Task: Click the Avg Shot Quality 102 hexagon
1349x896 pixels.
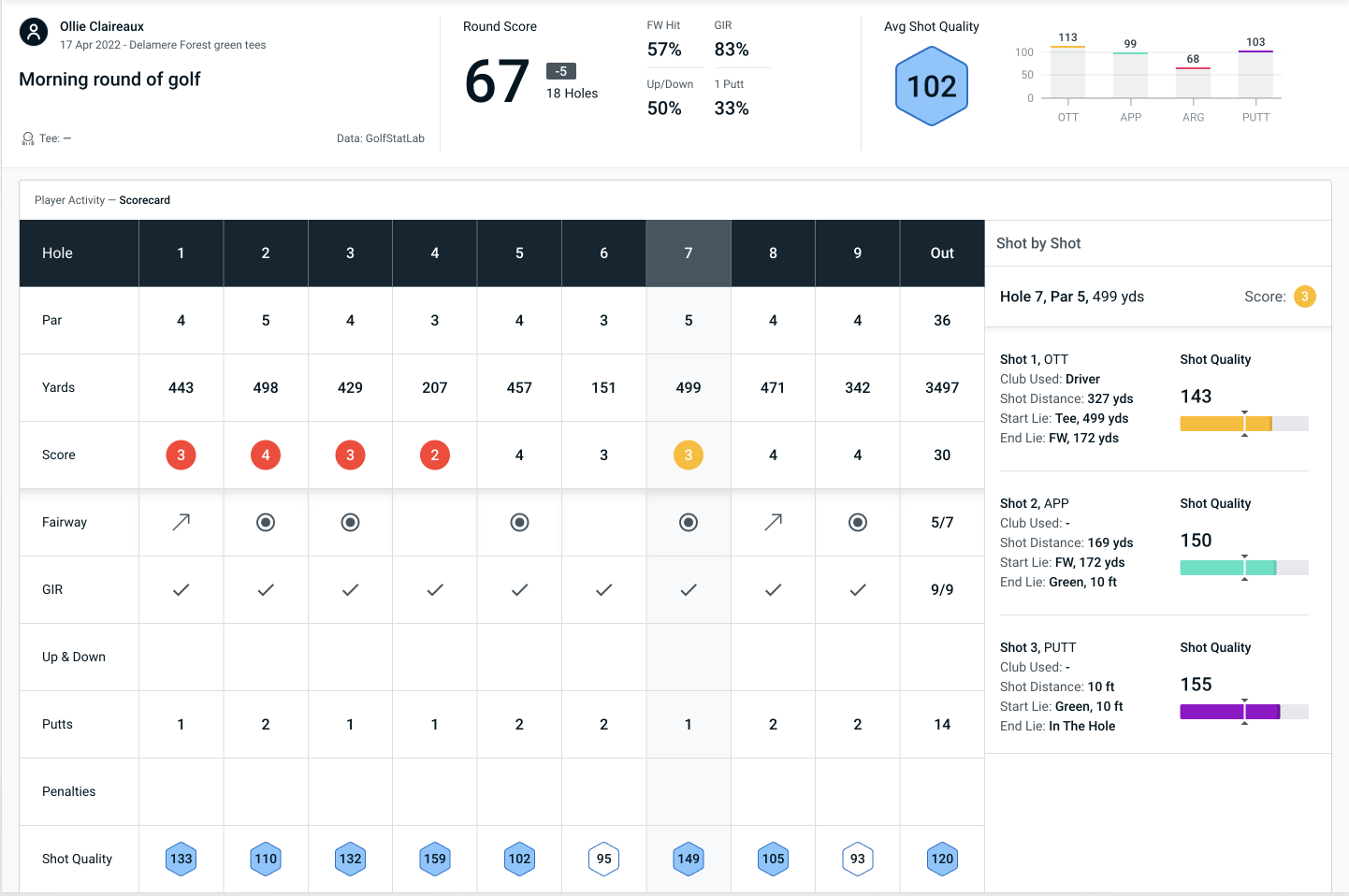Action: pyautogui.click(x=932, y=87)
